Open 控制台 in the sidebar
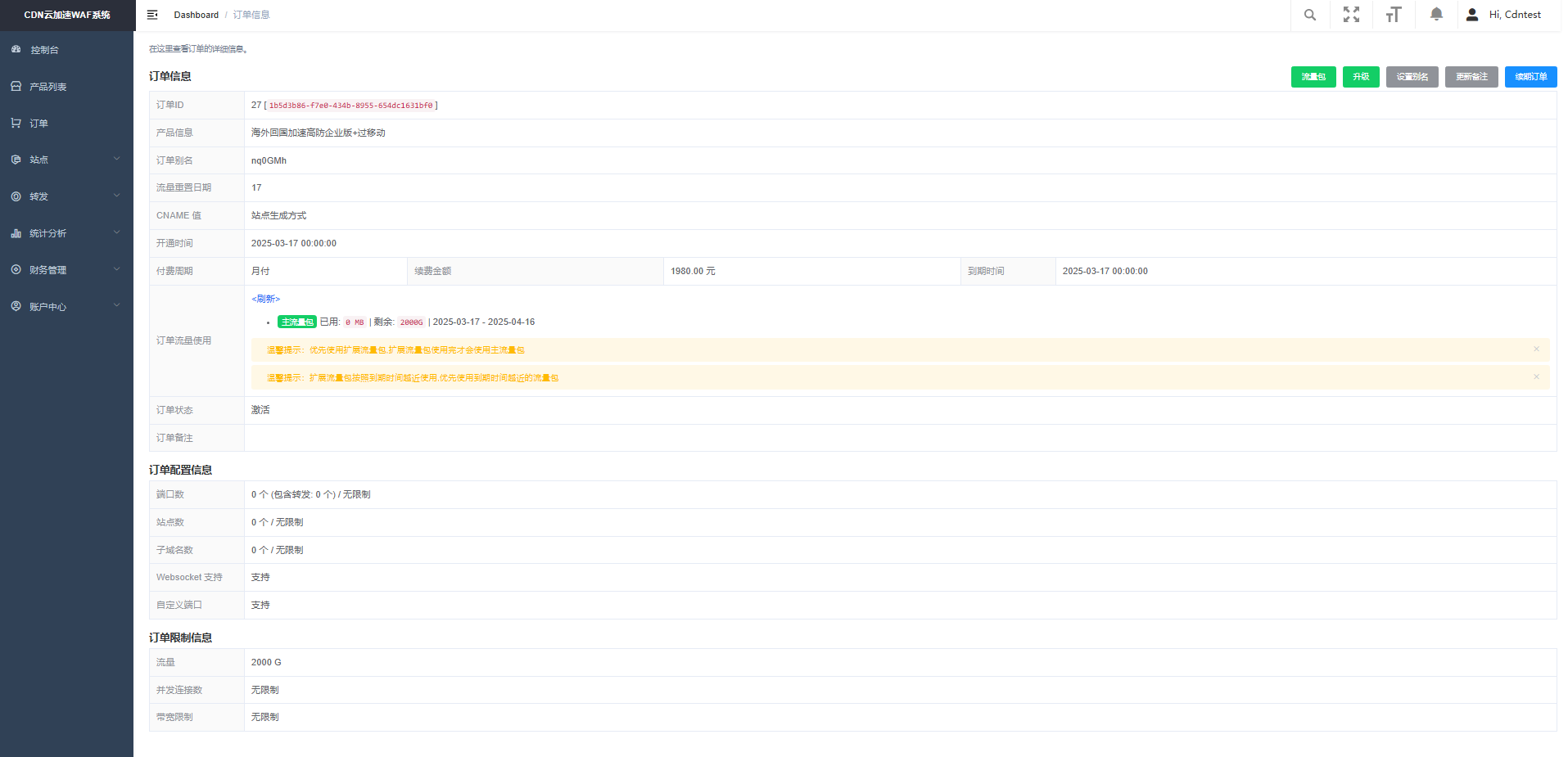Image resolution: width=1568 pixels, height=757 pixels. (44, 50)
